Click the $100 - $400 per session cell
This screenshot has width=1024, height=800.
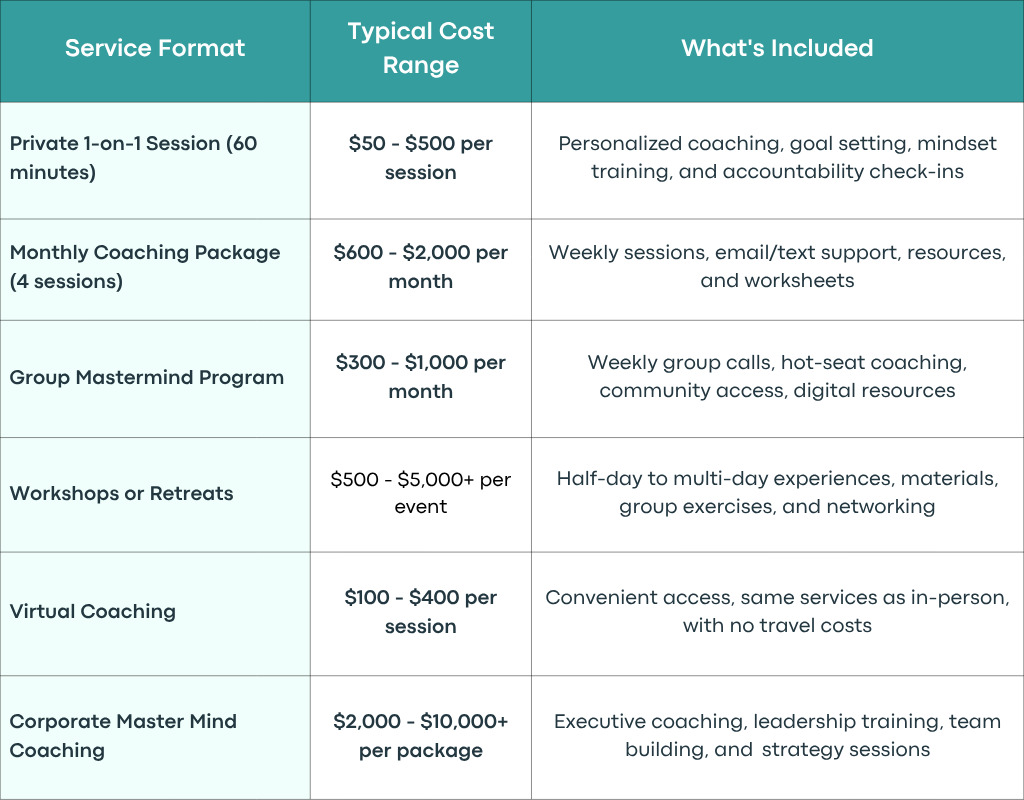pyautogui.click(x=421, y=614)
